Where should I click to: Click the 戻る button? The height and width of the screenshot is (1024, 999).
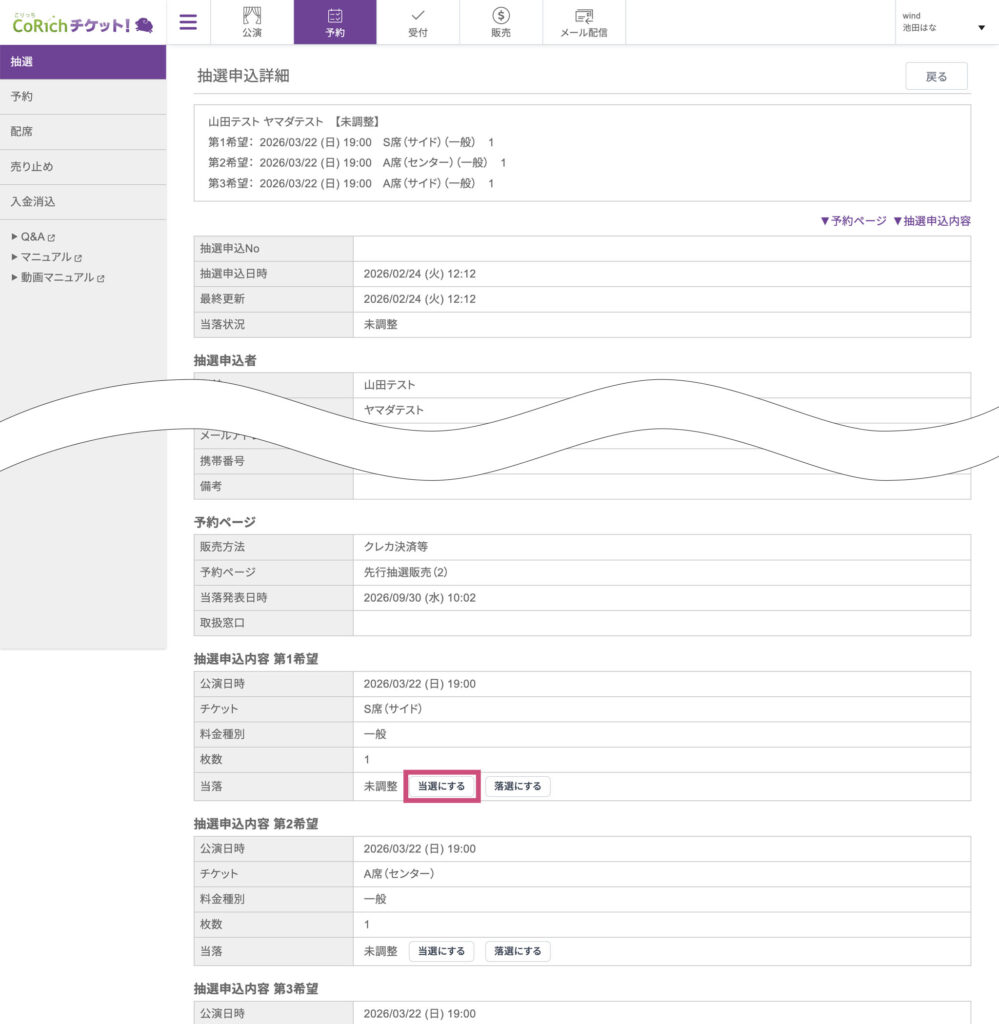coord(936,77)
